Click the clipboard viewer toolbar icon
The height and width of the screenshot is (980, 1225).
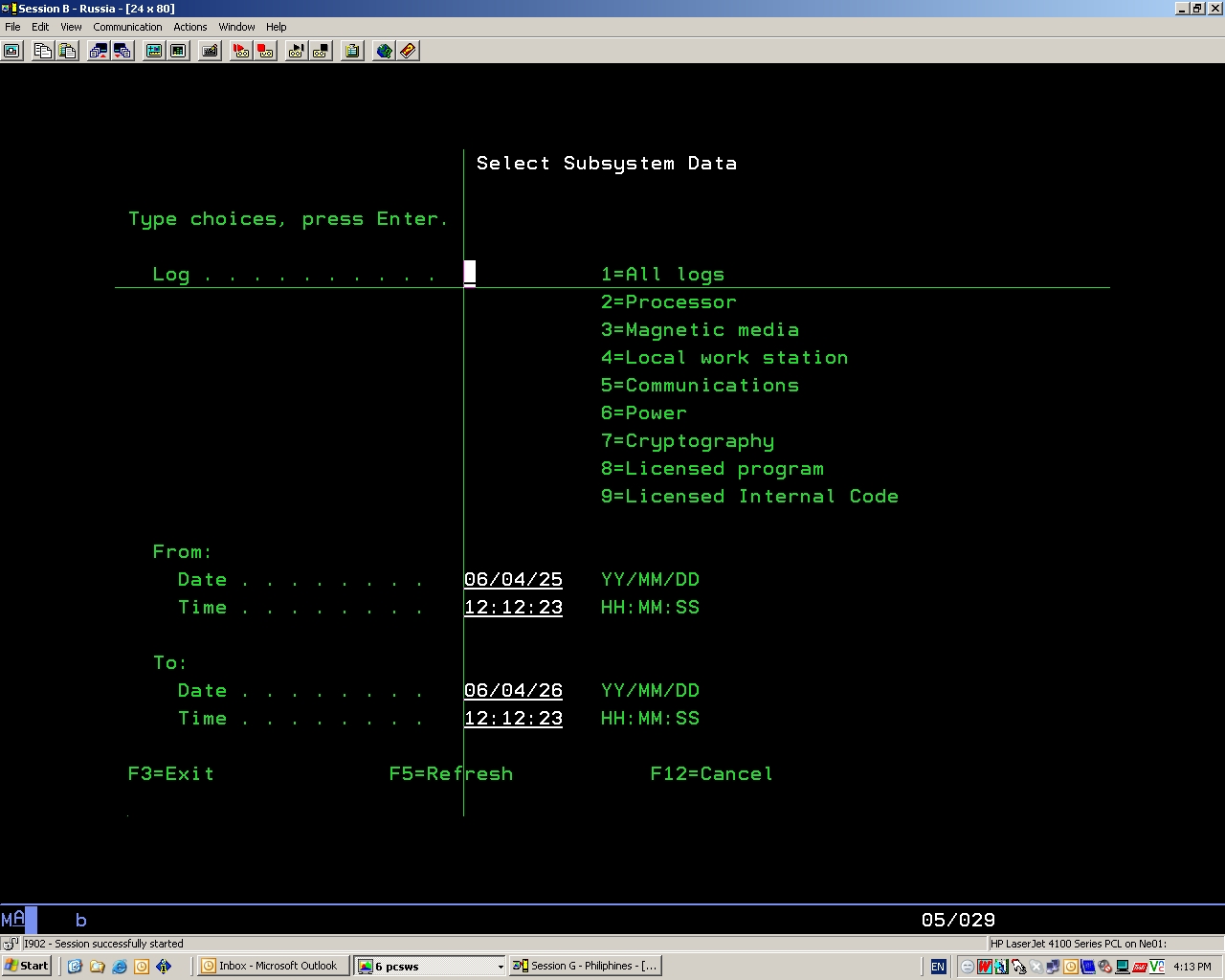click(x=352, y=51)
